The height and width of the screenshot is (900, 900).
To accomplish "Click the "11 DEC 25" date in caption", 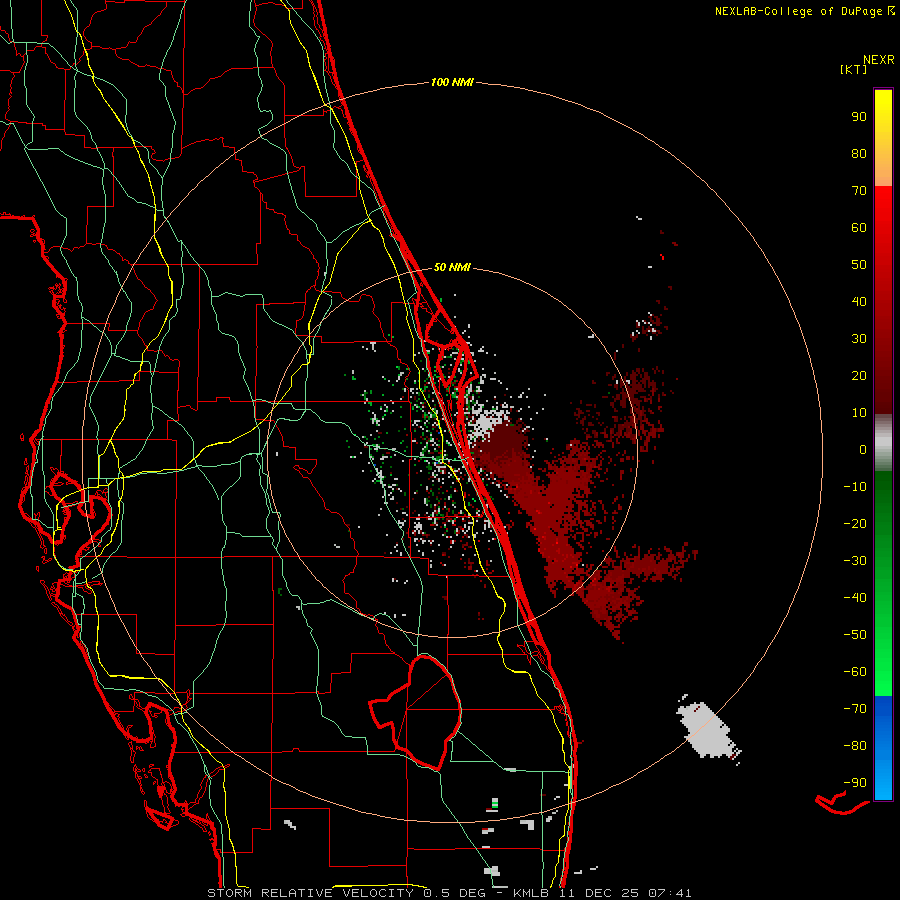I will point(599,893).
